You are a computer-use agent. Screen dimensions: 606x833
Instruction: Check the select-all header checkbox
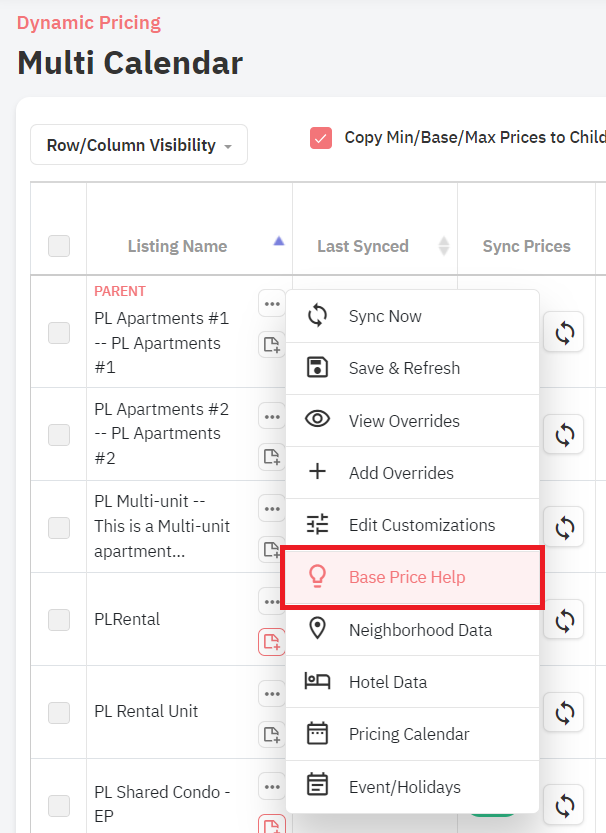pos(59,246)
